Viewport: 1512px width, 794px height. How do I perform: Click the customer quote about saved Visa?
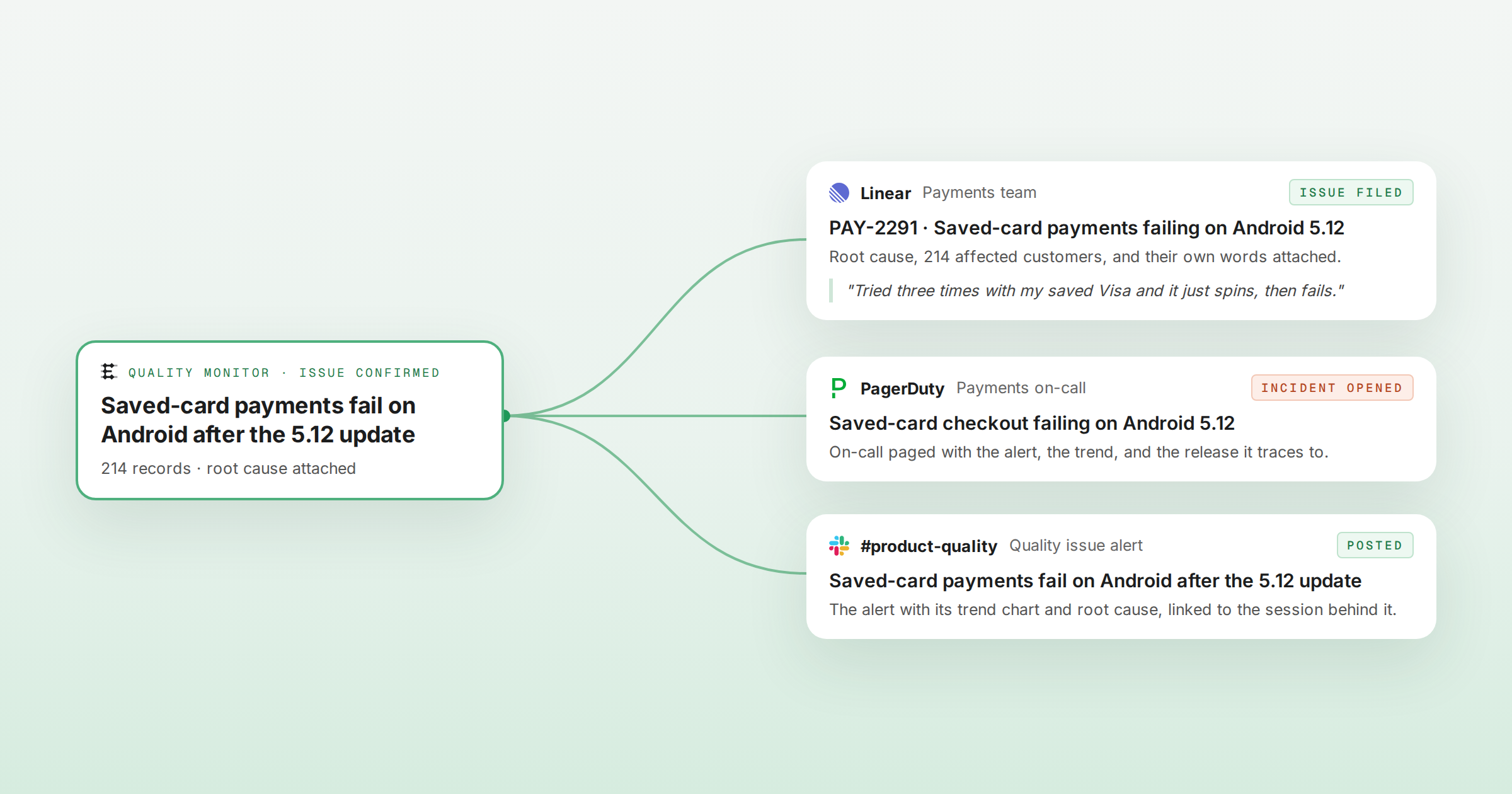coord(1095,291)
